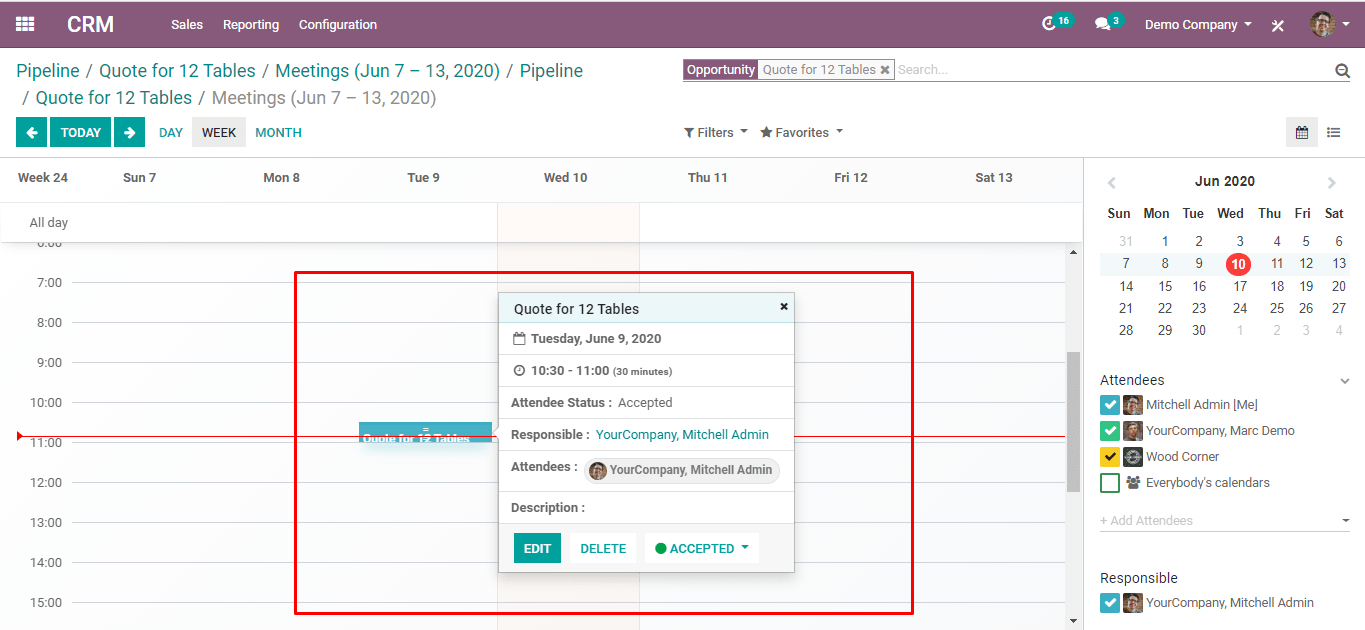Image resolution: width=1365 pixels, height=630 pixels.
Task: Select June 30 in mini calendar
Action: [1199, 330]
